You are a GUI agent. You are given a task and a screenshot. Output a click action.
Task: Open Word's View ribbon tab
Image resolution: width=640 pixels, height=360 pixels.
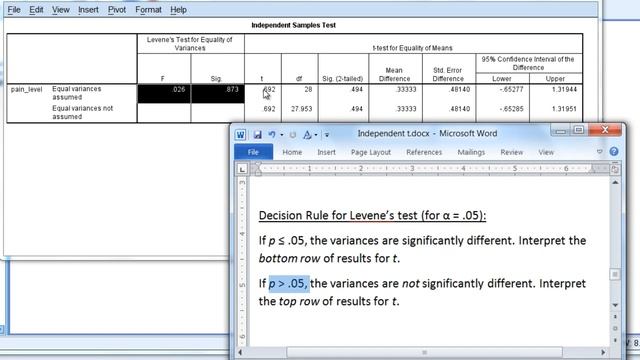click(x=546, y=152)
